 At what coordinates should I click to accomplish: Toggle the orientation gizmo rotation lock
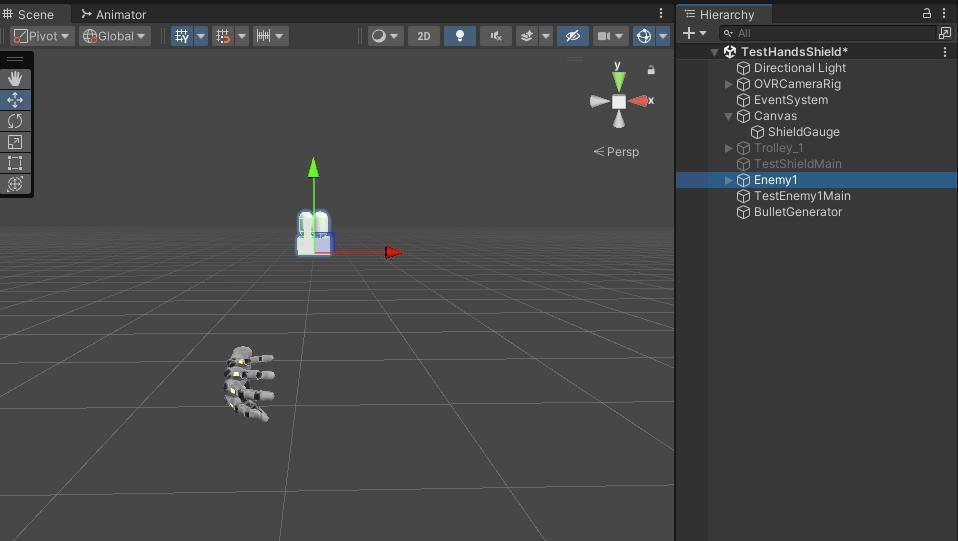pos(651,70)
